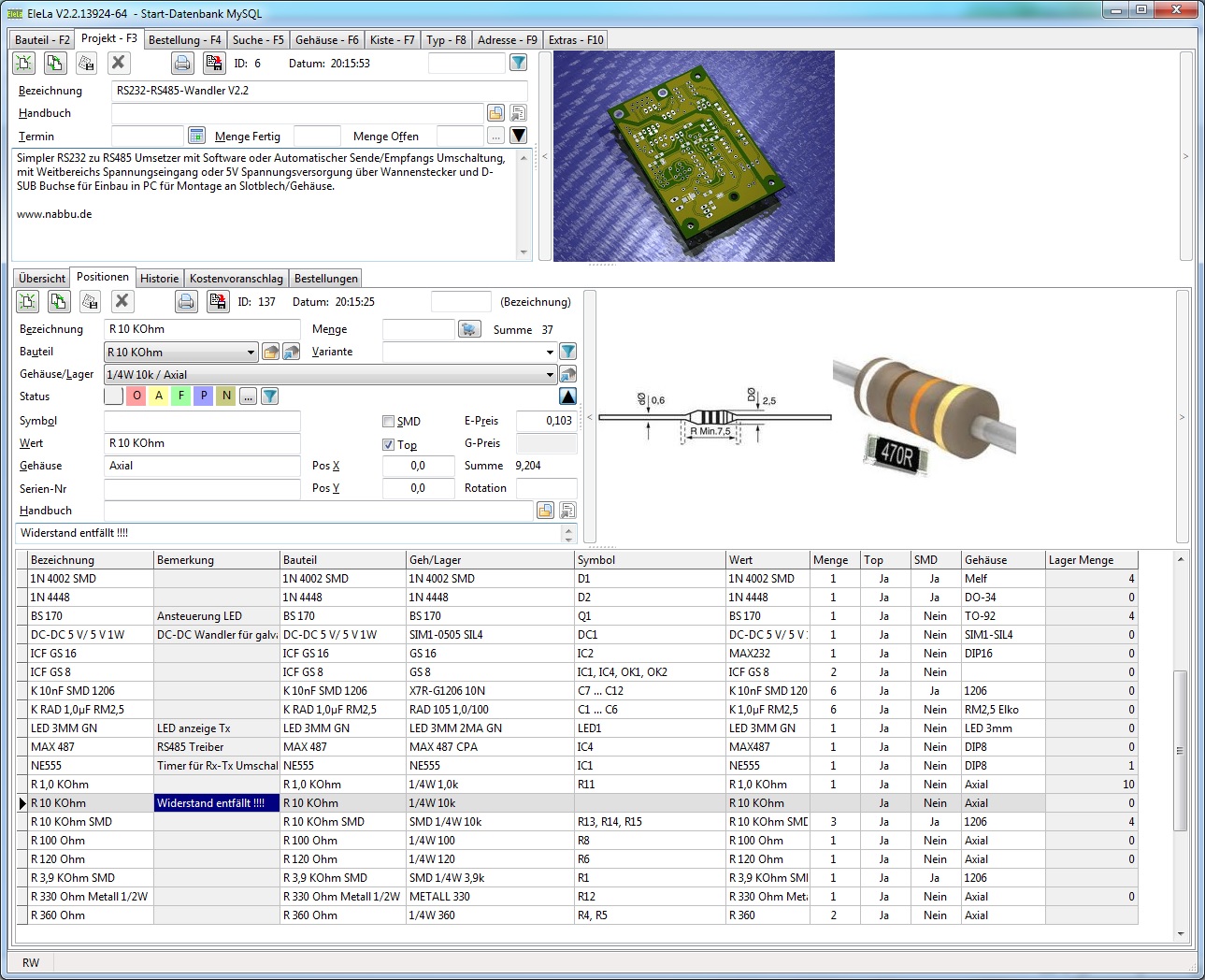The width and height of the screenshot is (1205, 980).
Task: Open the Variante dropdown
Action: coord(550,353)
